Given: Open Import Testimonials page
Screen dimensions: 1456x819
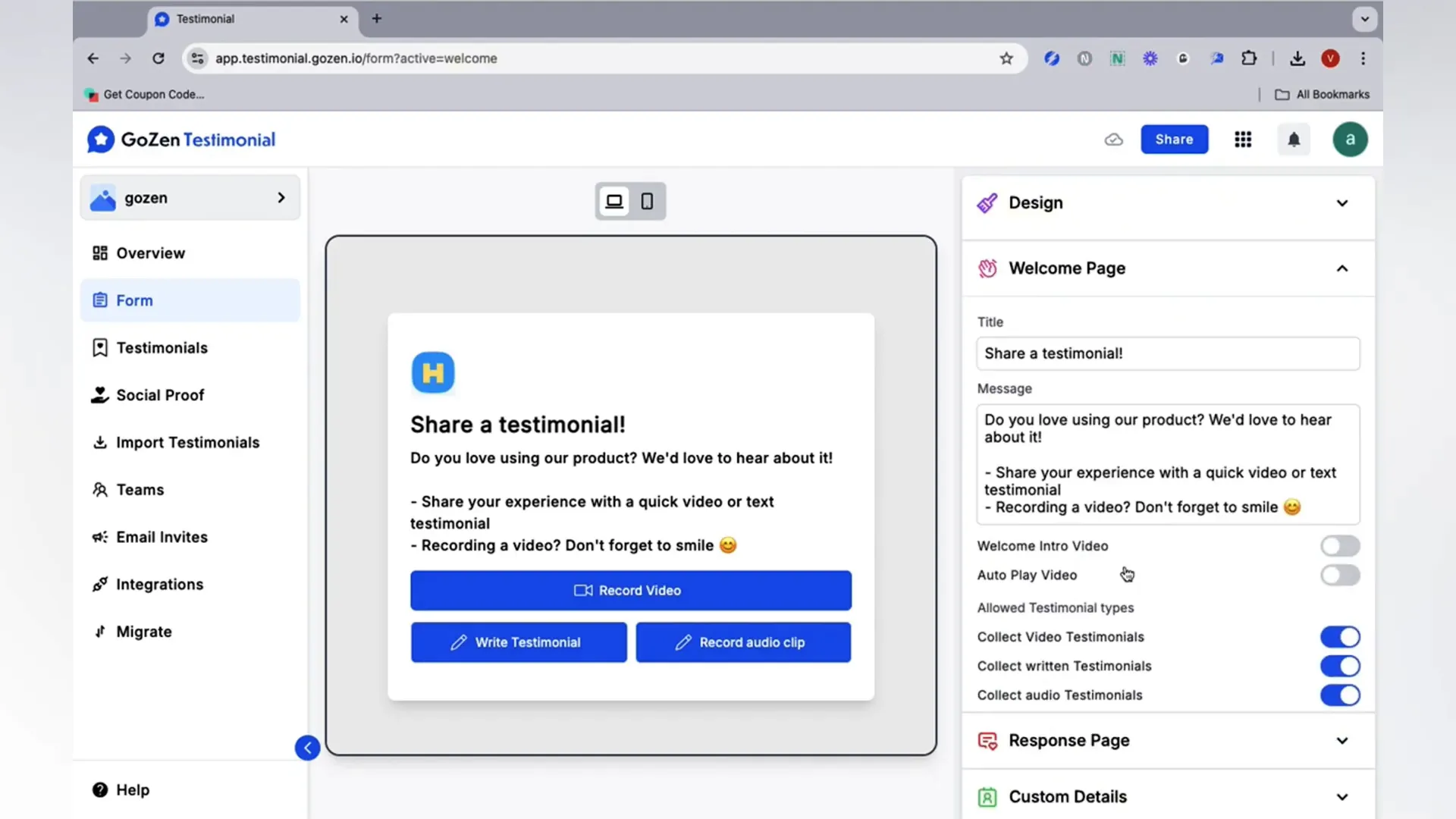Looking at the screenshot, I should pos(190,443).
